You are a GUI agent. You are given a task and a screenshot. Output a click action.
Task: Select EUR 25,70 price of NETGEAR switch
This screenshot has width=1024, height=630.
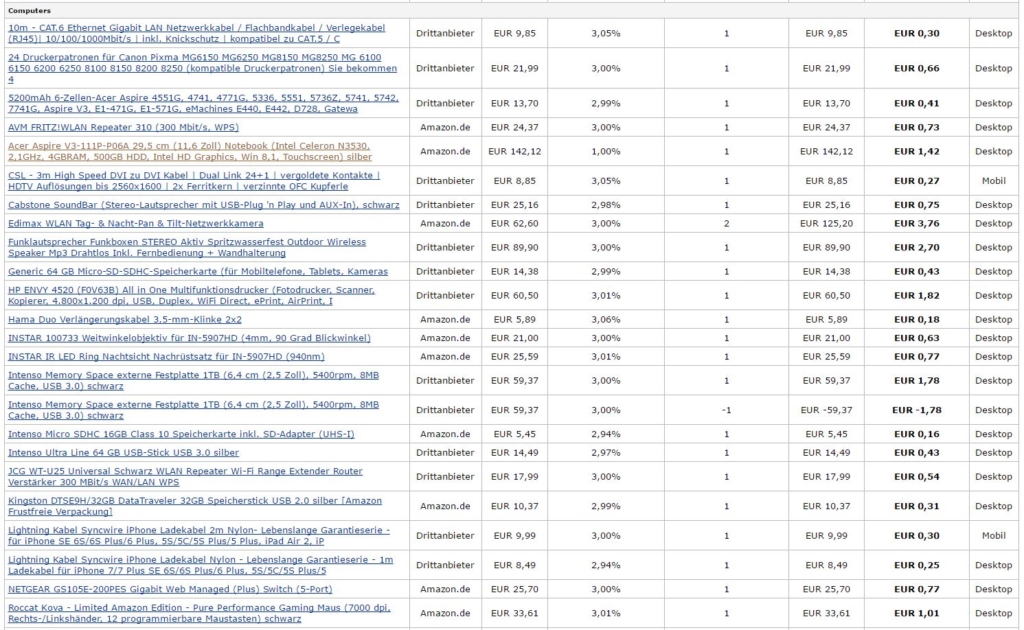515,589
